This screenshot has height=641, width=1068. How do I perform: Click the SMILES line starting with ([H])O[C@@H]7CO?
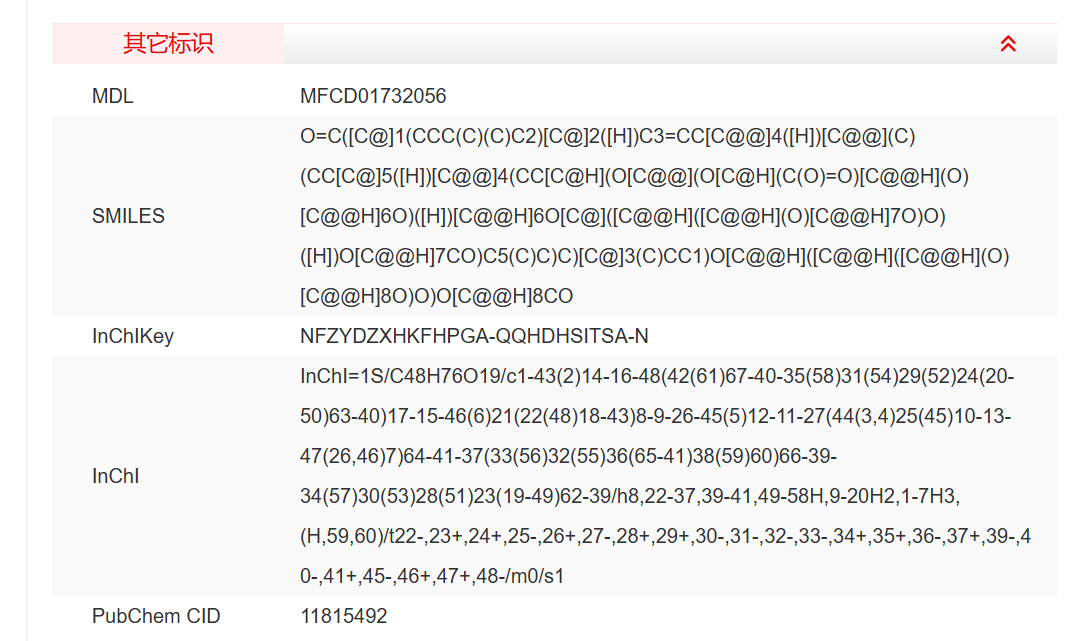click(654, 257)
